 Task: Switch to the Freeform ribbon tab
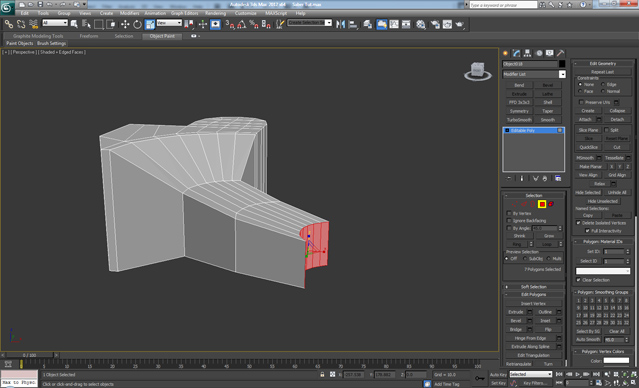89,36
